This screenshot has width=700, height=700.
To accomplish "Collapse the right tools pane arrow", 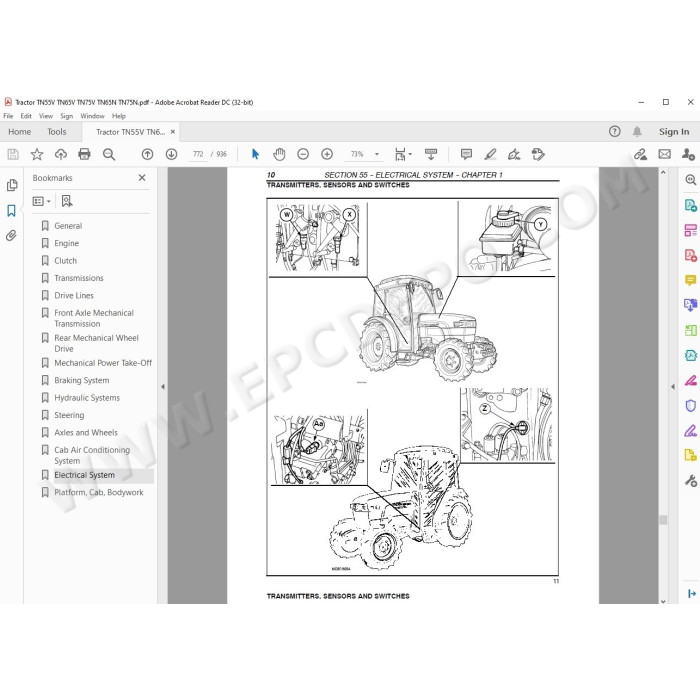I will [673, 387].
